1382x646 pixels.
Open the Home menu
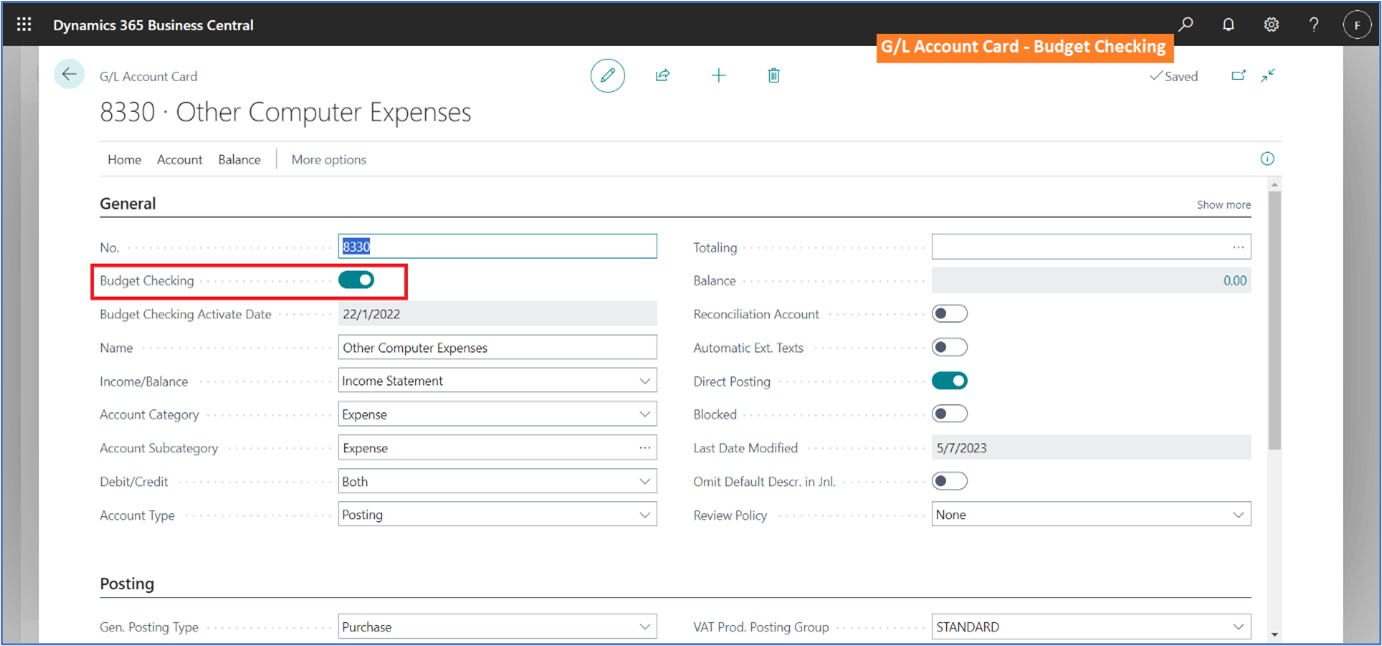[124, 159]
